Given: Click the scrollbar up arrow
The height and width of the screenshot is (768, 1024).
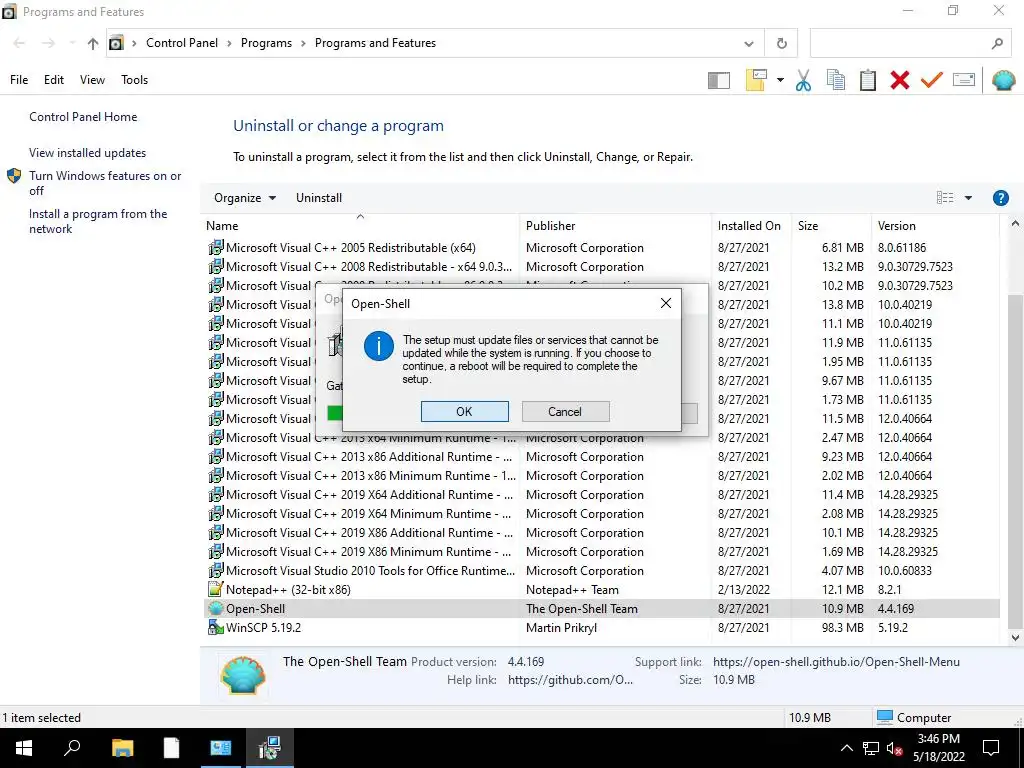Looking at the screenshot, I should (1014, 224).
